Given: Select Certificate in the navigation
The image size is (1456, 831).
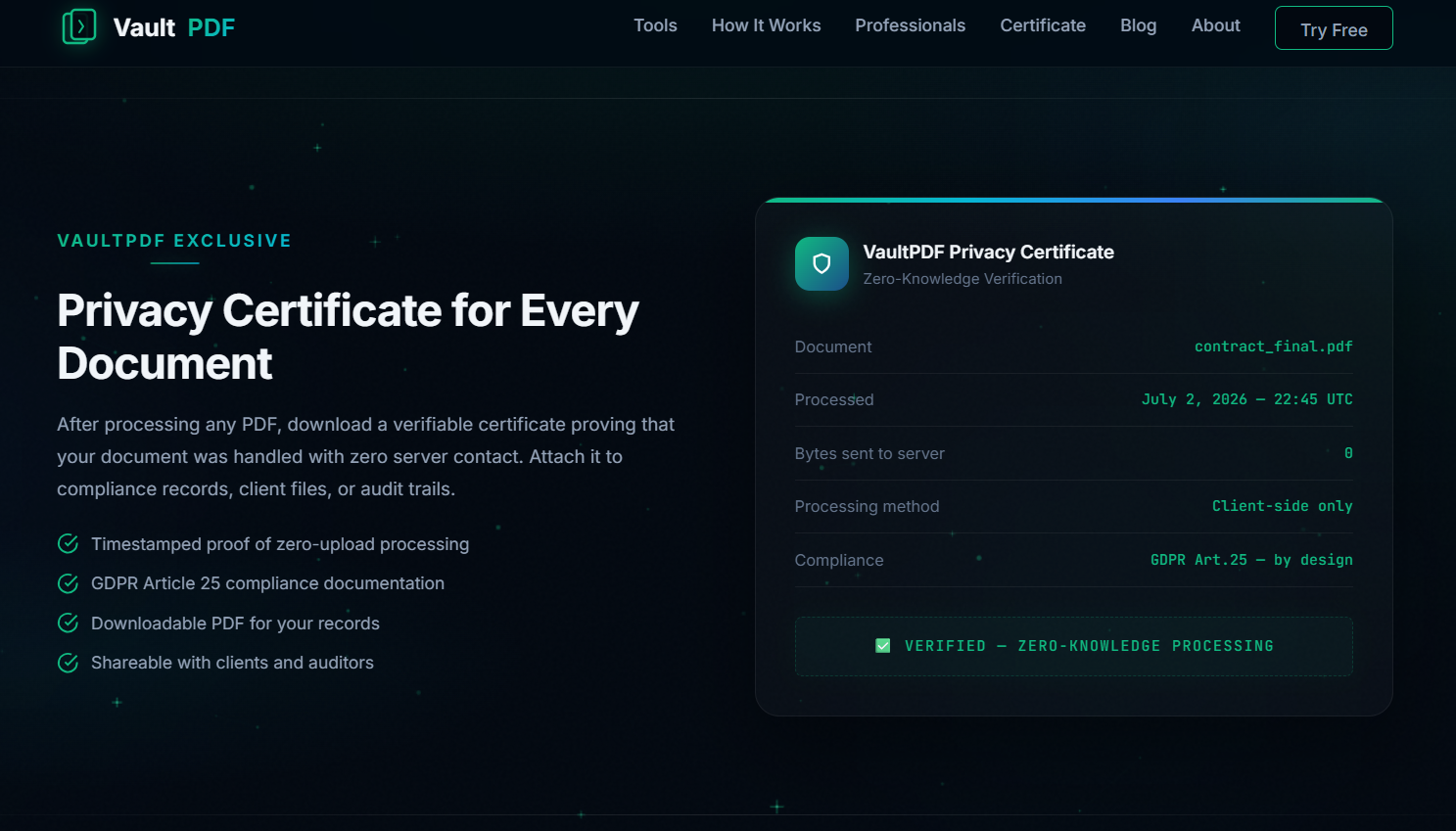Looking at the screenshot, I should point(1043,25).
